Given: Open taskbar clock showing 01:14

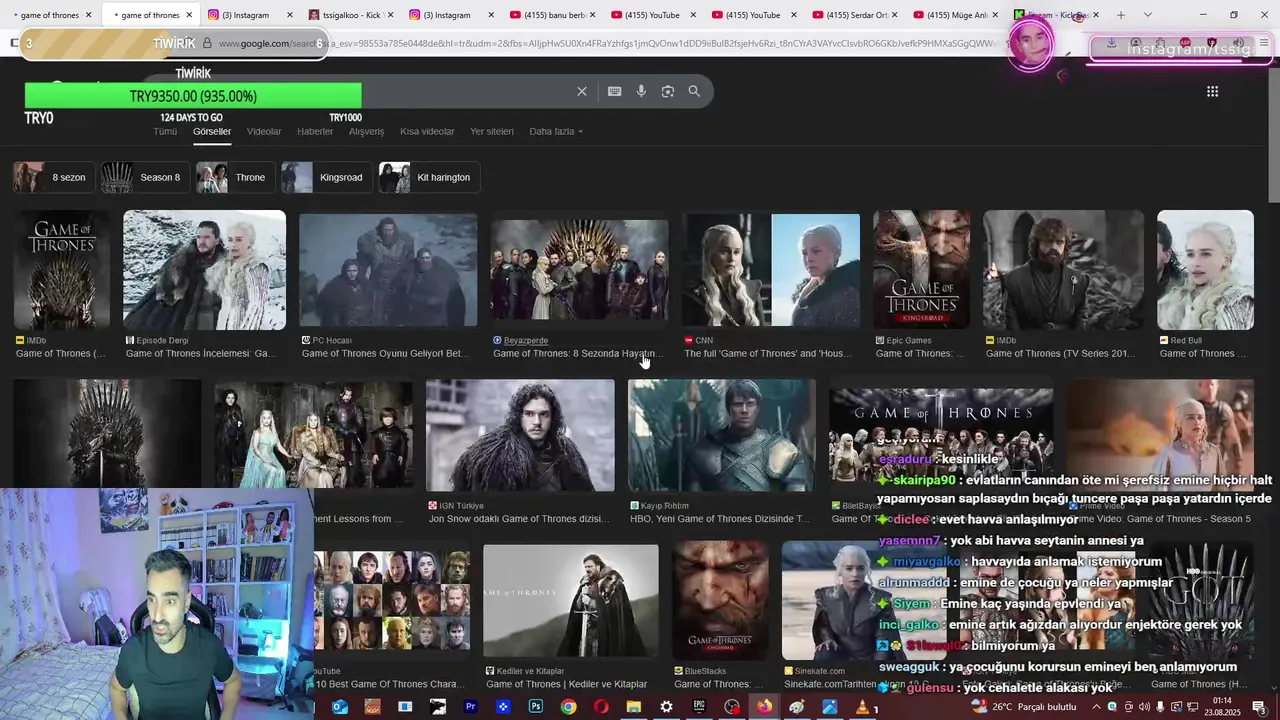Looking at the screenshot, I should 1222,707.
